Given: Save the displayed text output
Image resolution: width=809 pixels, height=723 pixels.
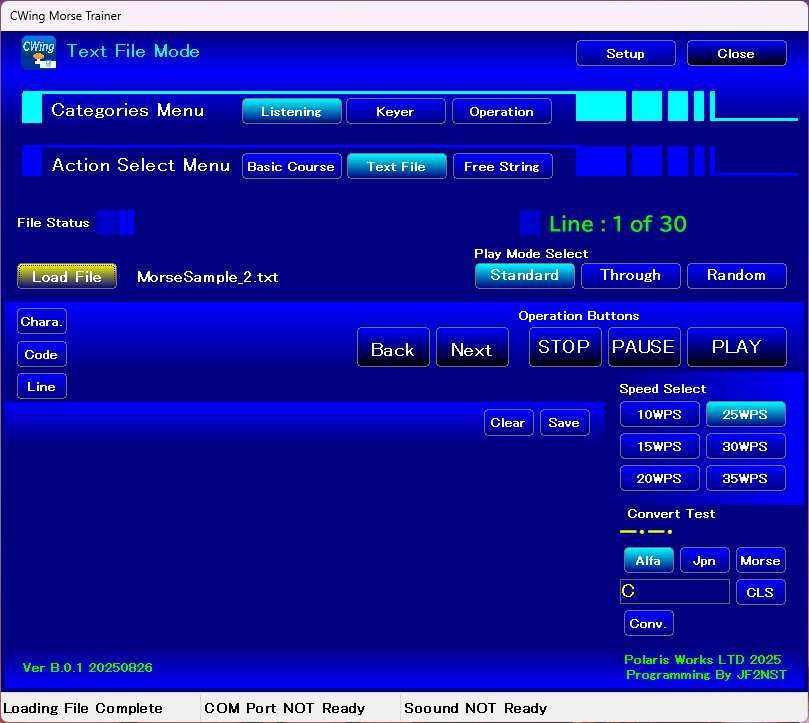Looking at the screenshot, I should click(564, 423).
